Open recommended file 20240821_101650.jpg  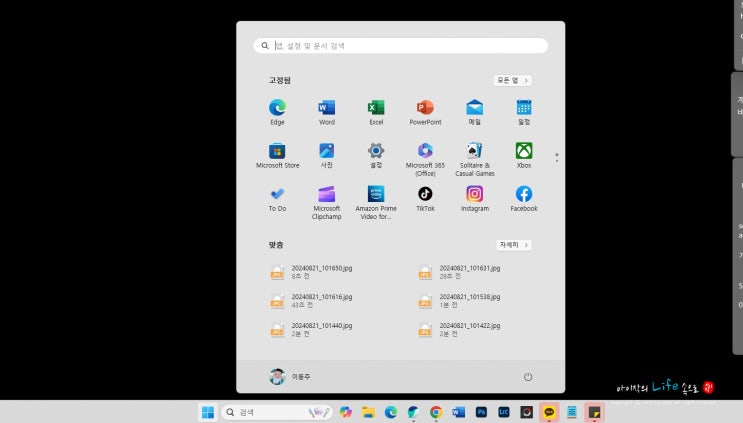pos(312,272)
